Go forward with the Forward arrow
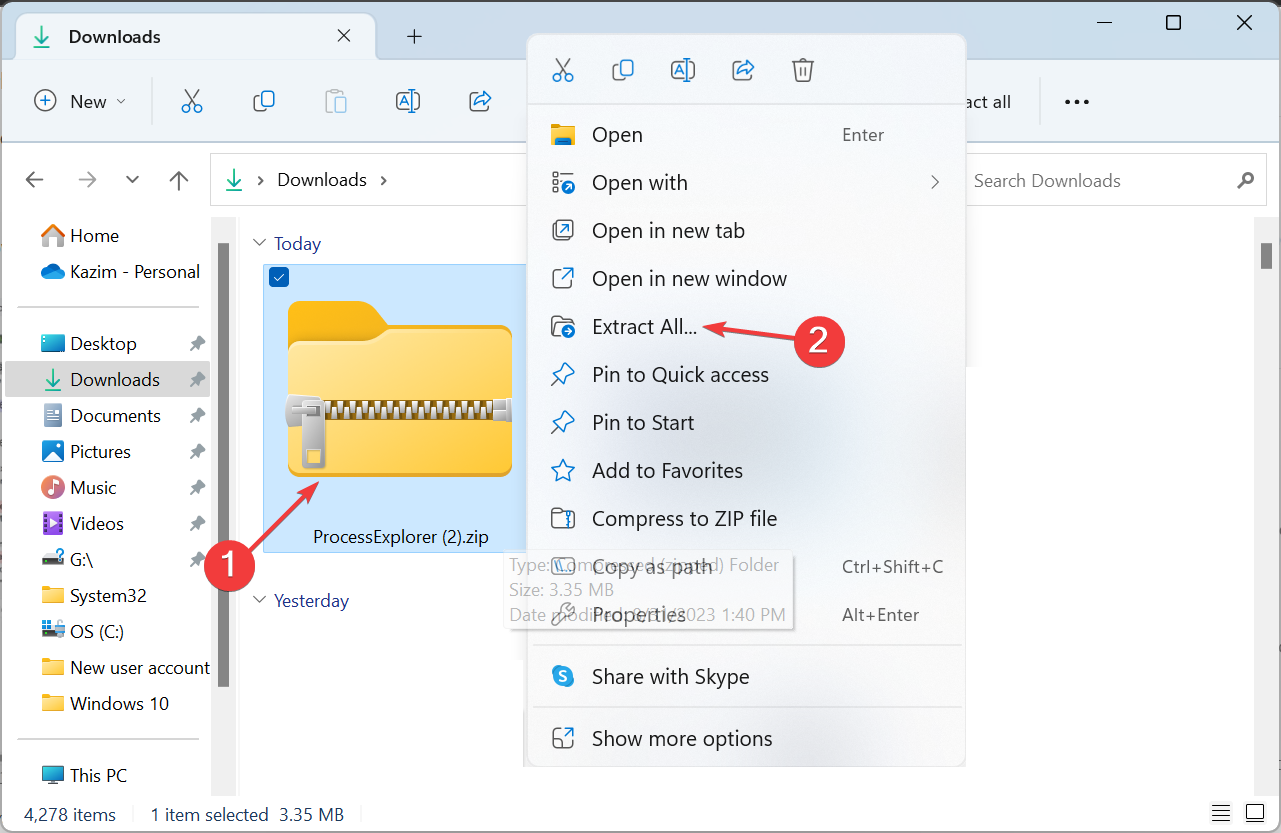 88,180
